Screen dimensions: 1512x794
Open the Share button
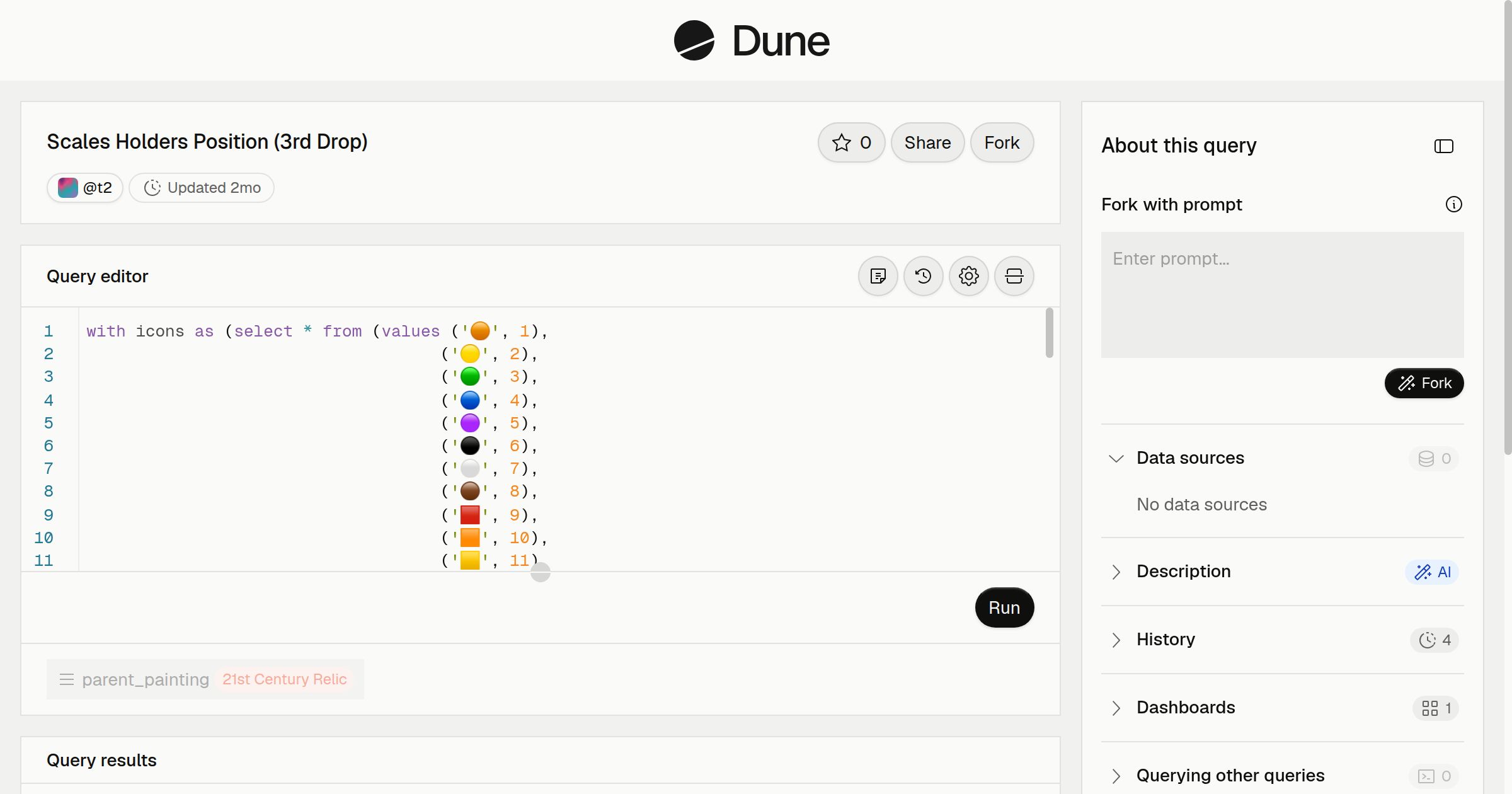click(927, 142)
